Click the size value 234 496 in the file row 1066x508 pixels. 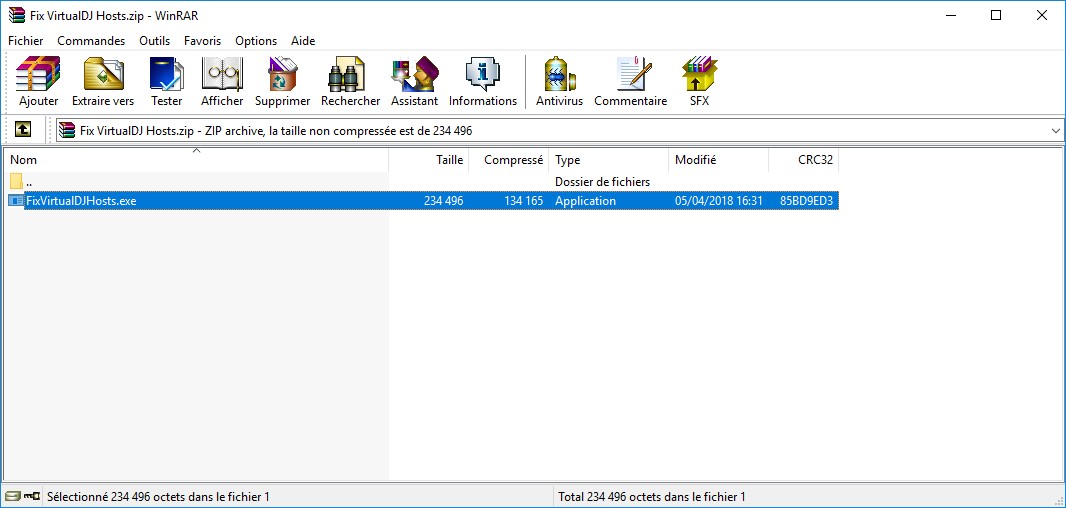[x=443, y=201]
